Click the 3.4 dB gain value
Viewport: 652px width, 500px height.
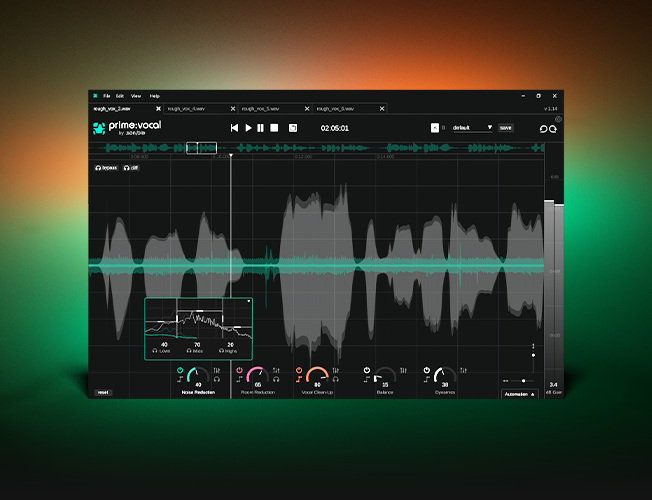(x=553, y=385)
